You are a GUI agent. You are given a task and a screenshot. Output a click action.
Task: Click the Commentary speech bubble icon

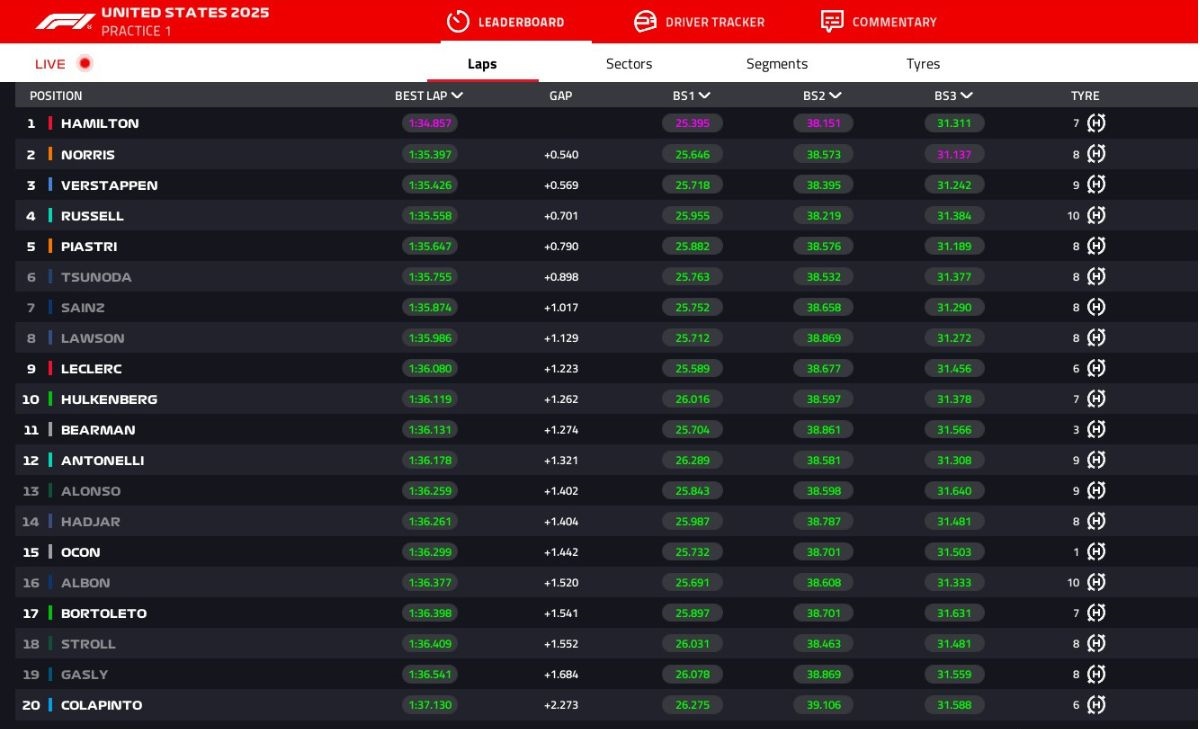tap(832, 21)
